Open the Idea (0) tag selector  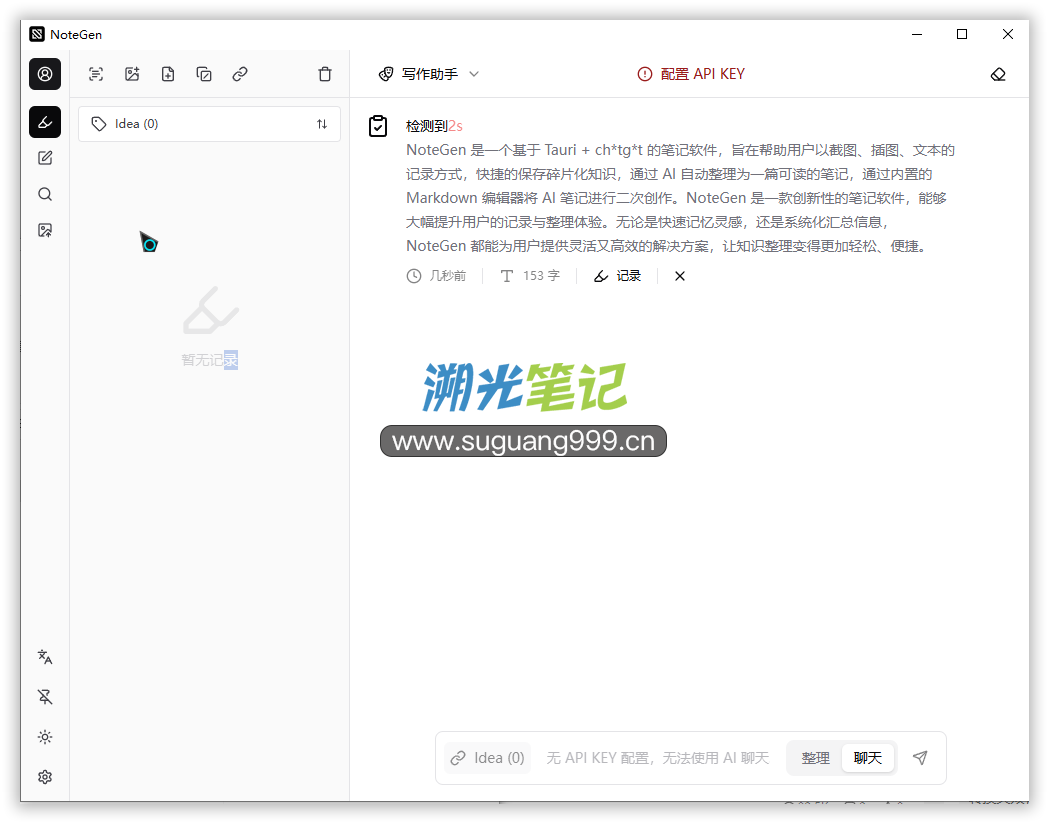209,124
